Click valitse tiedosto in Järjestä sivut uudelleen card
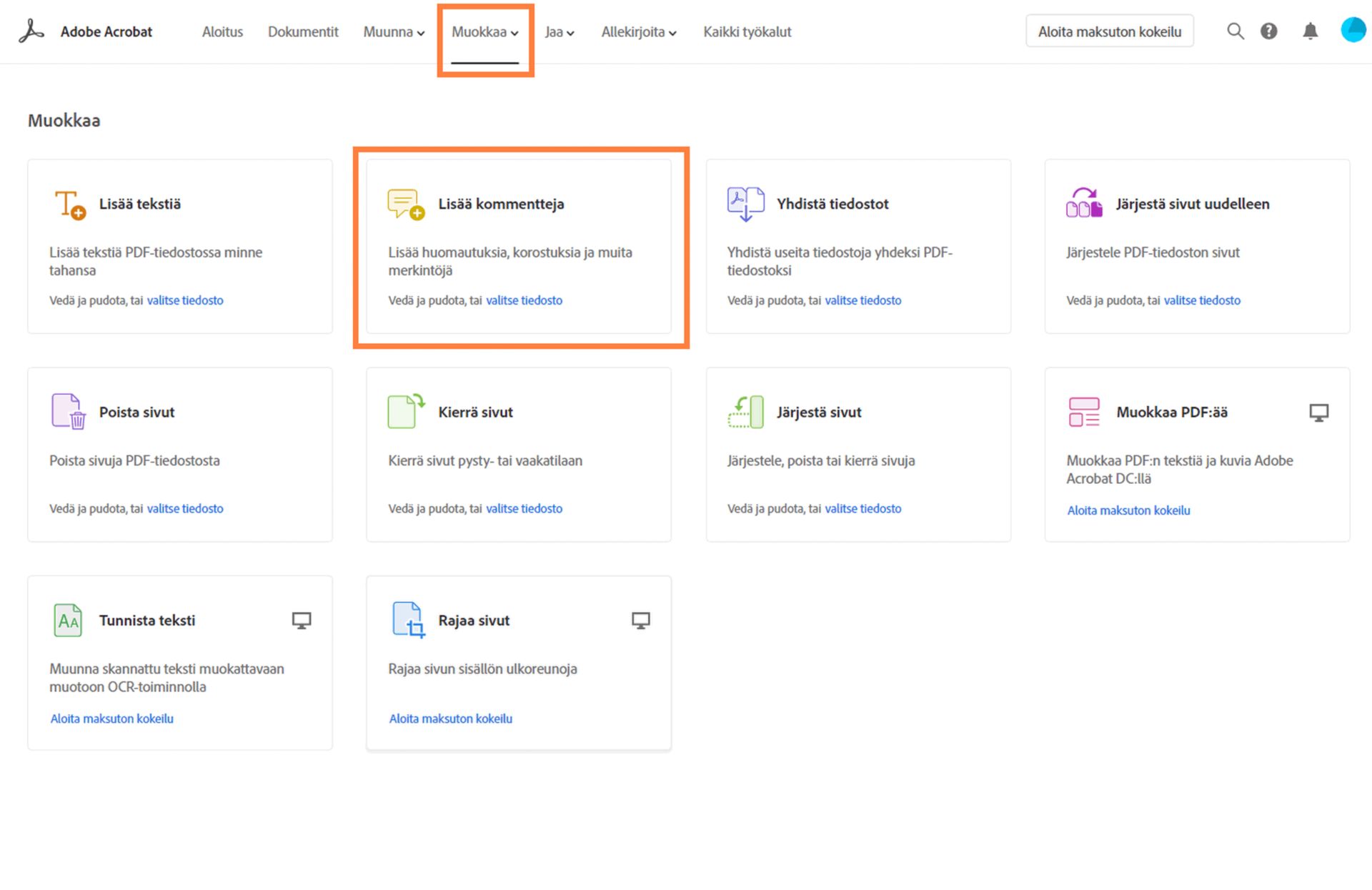 [x=1202, y=300]
